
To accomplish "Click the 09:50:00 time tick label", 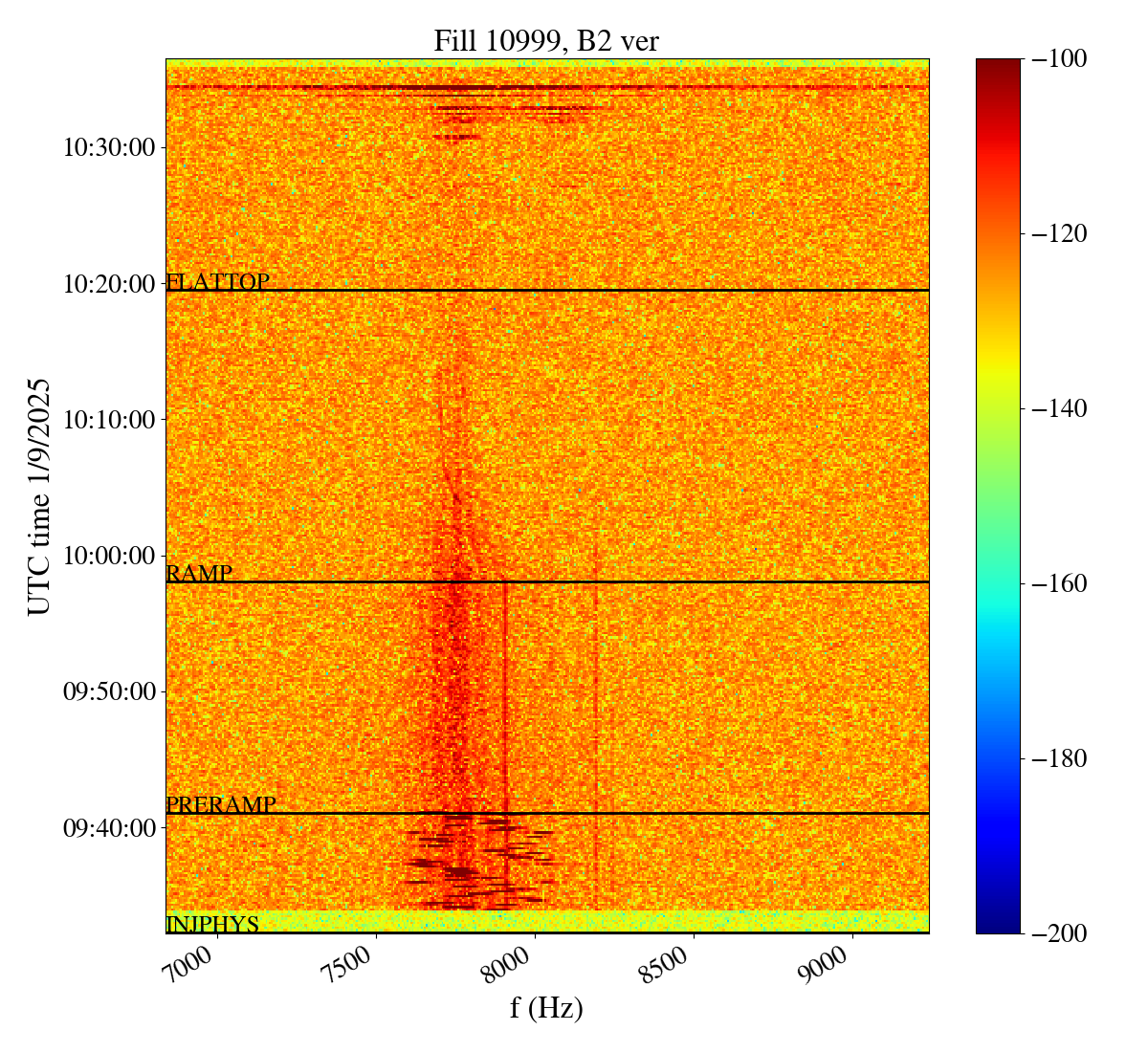I will pos(108,691).
